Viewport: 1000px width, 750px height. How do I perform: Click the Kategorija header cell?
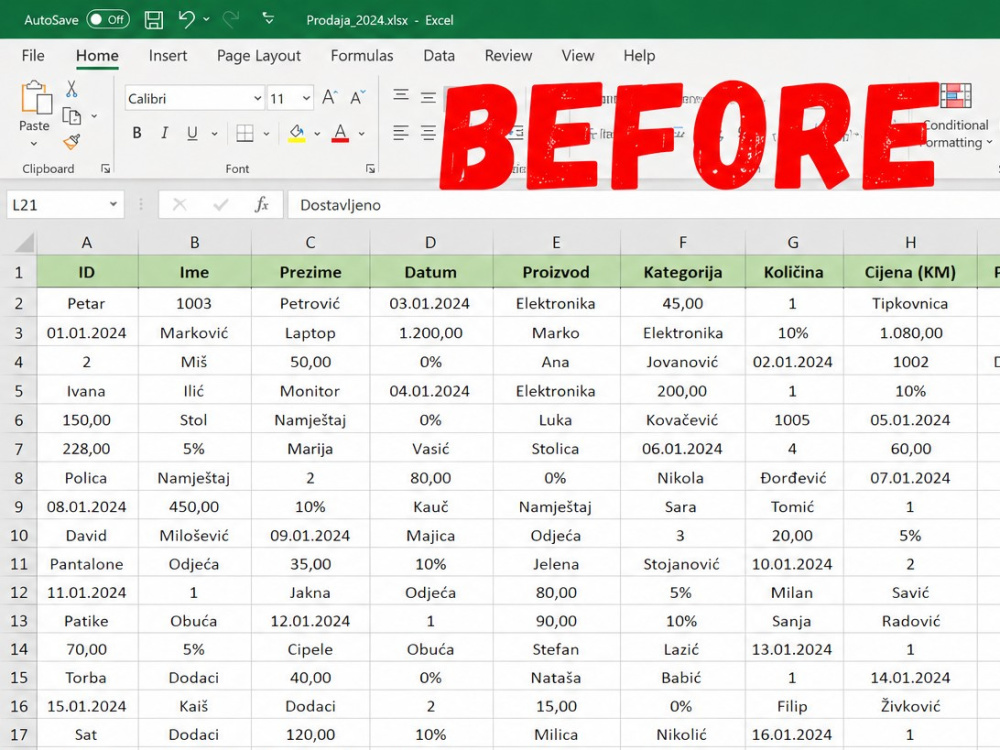[682, 273]
